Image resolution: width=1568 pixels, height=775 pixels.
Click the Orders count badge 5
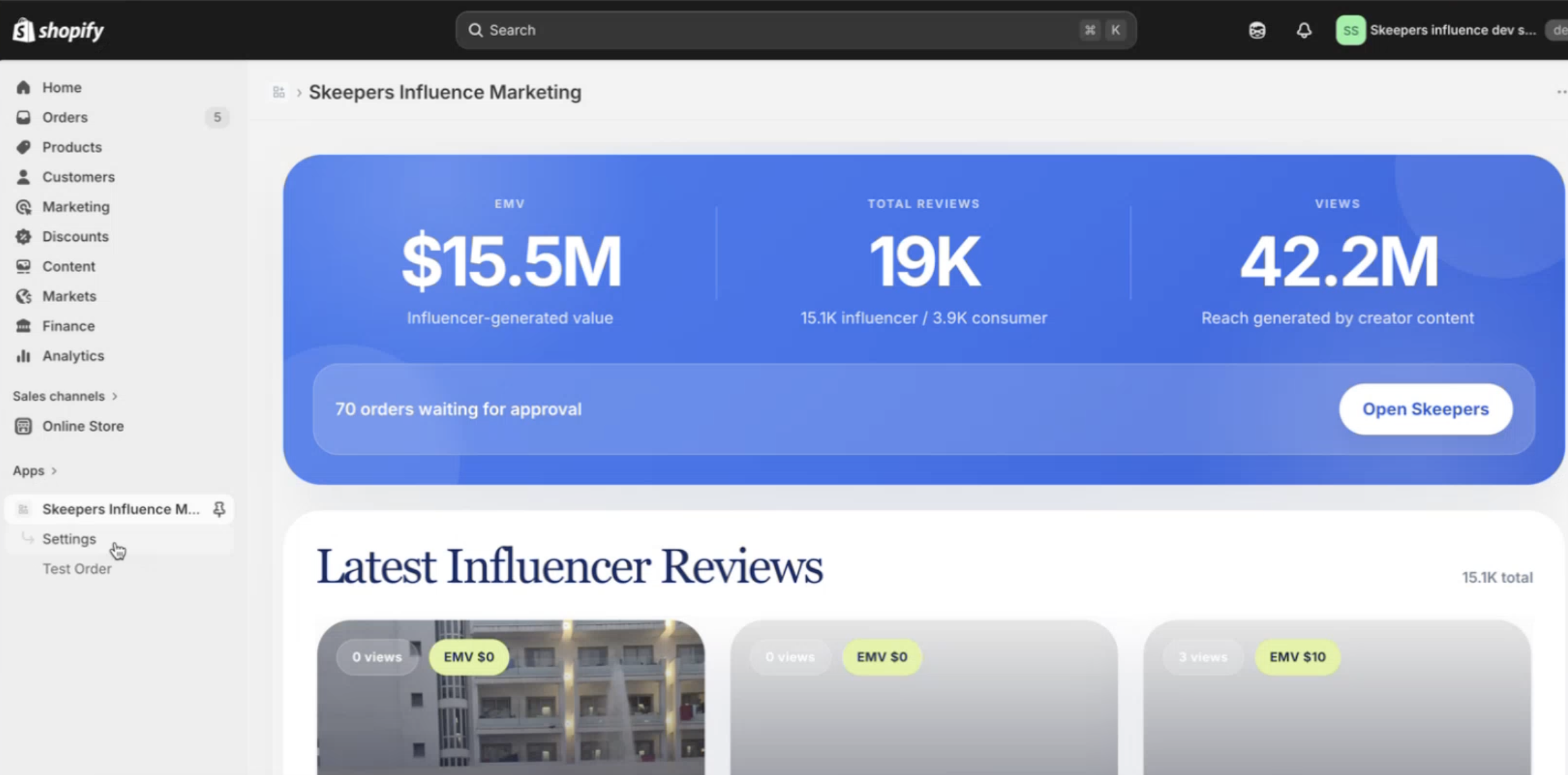click(217, 117)
